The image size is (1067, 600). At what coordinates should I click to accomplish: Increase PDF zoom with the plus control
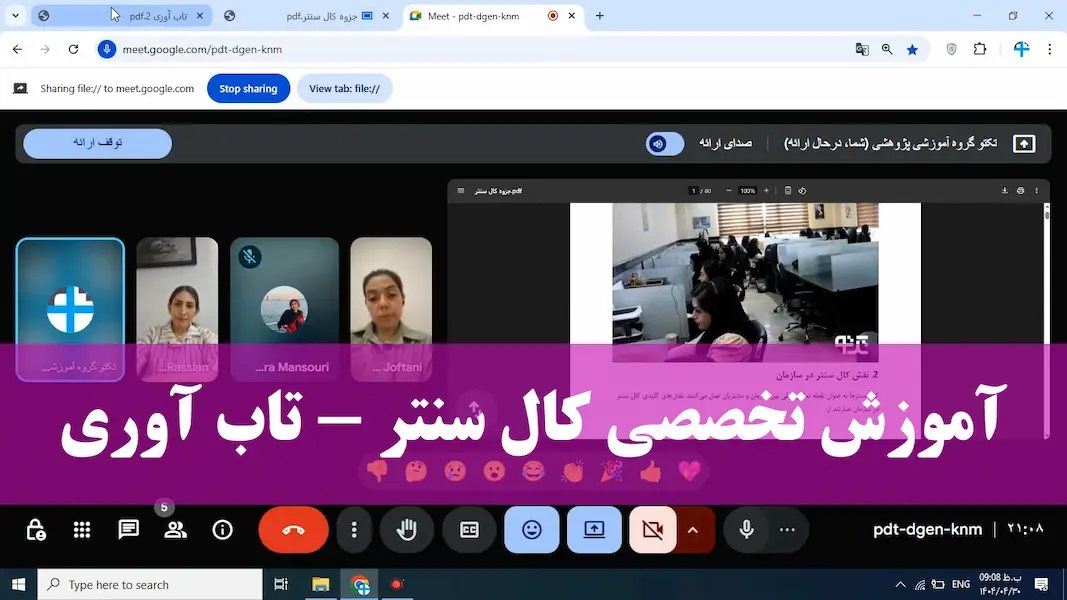coord(767,190)
